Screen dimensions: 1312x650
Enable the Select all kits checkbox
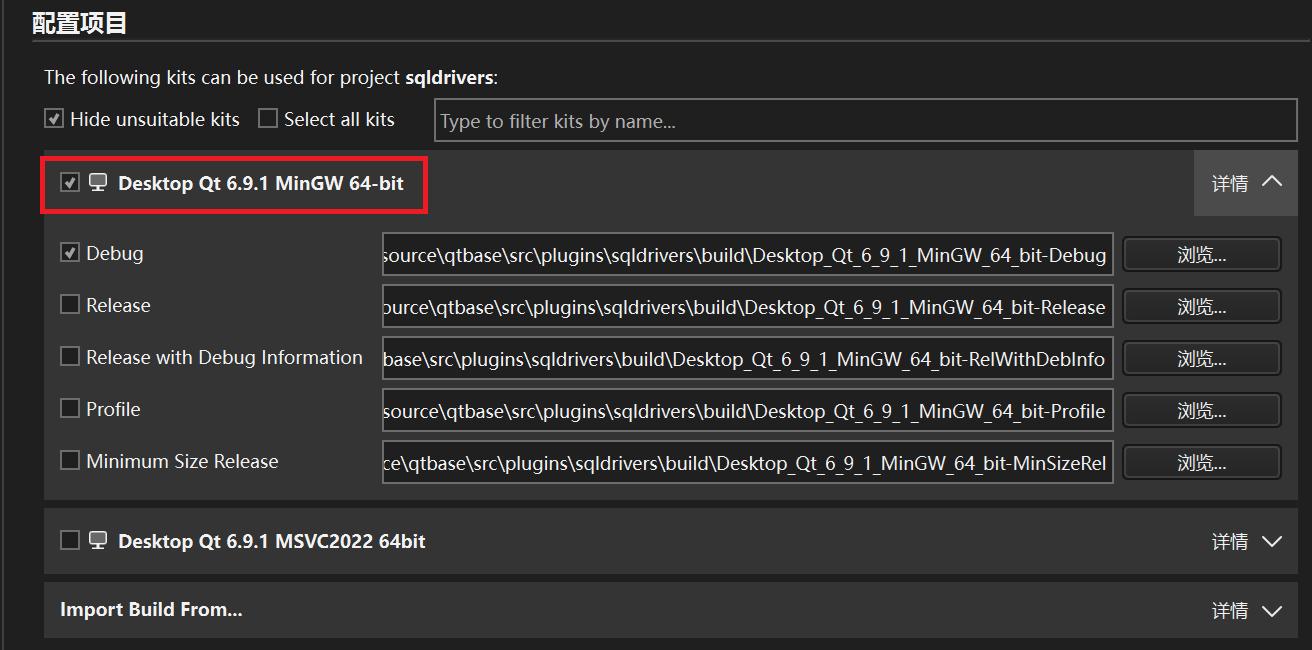pos(268,119)
